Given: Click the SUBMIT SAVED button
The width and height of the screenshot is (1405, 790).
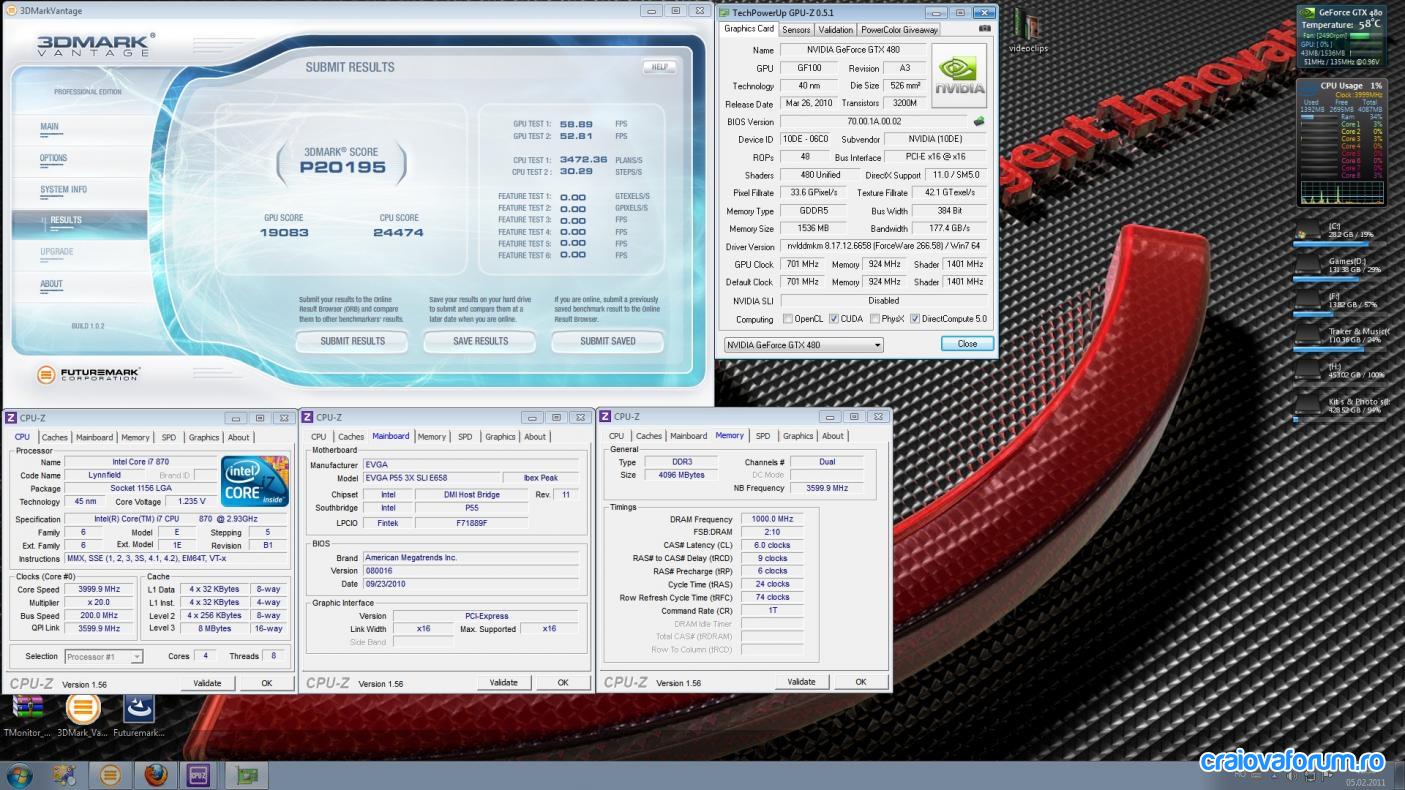Looking at the screenshot, I should (608, 341).
